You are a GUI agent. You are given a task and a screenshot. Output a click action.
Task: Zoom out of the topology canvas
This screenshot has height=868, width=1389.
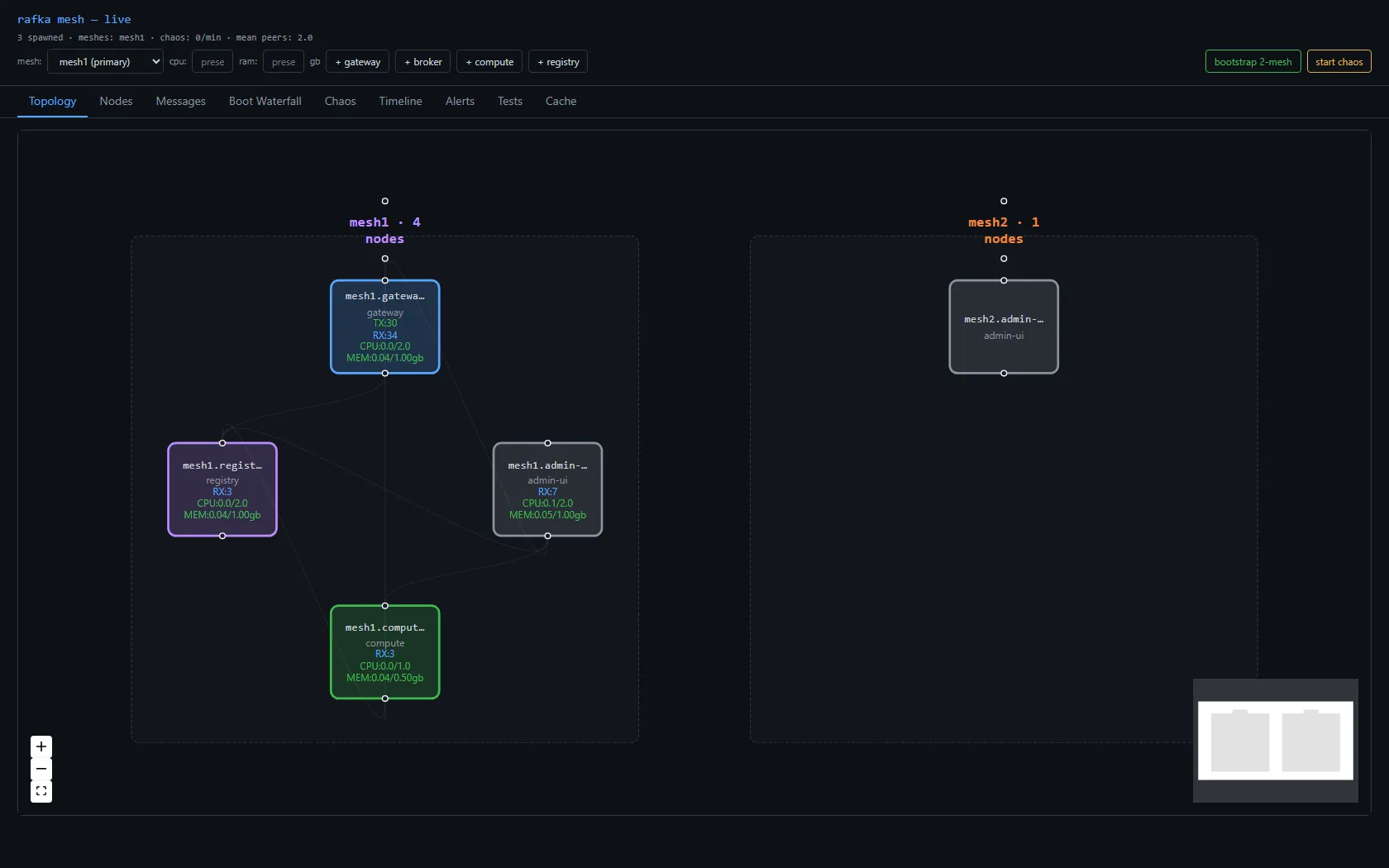[x=41, y=769]
